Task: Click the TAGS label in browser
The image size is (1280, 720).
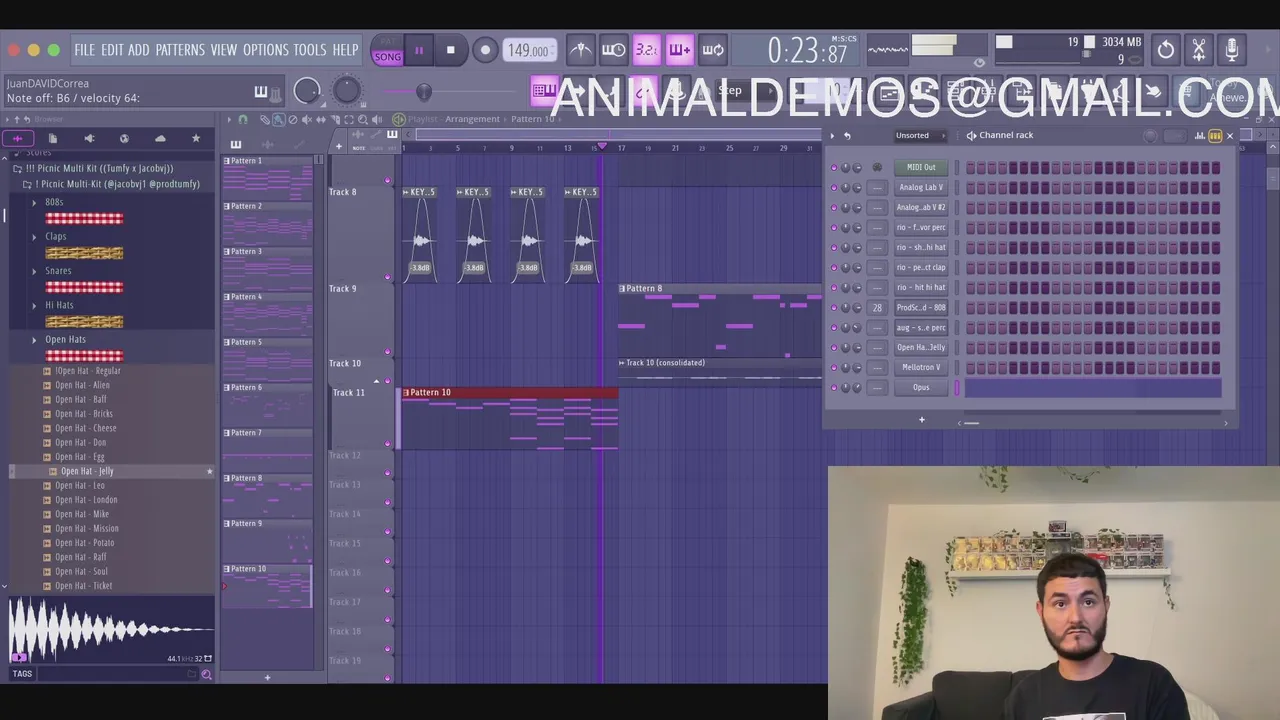Action: pyautogui.click(x=22, y=674)
